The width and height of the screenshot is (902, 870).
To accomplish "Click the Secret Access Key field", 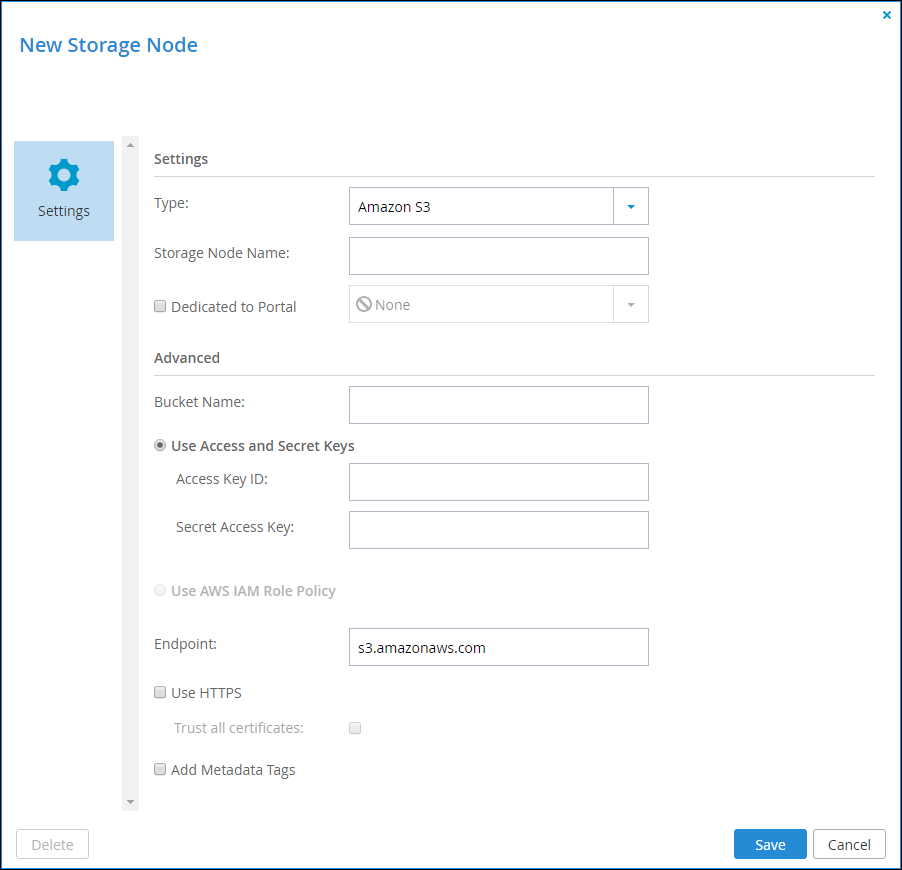I will coord(498,530).
